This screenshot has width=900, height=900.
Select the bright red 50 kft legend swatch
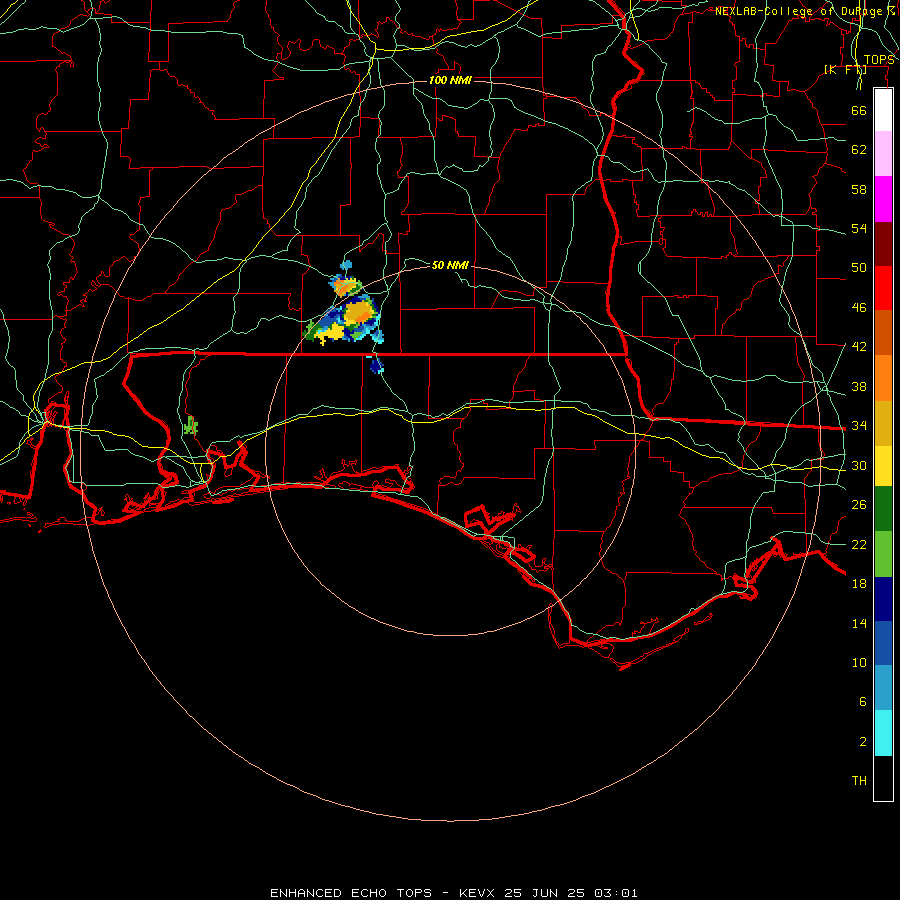point(883,288)
